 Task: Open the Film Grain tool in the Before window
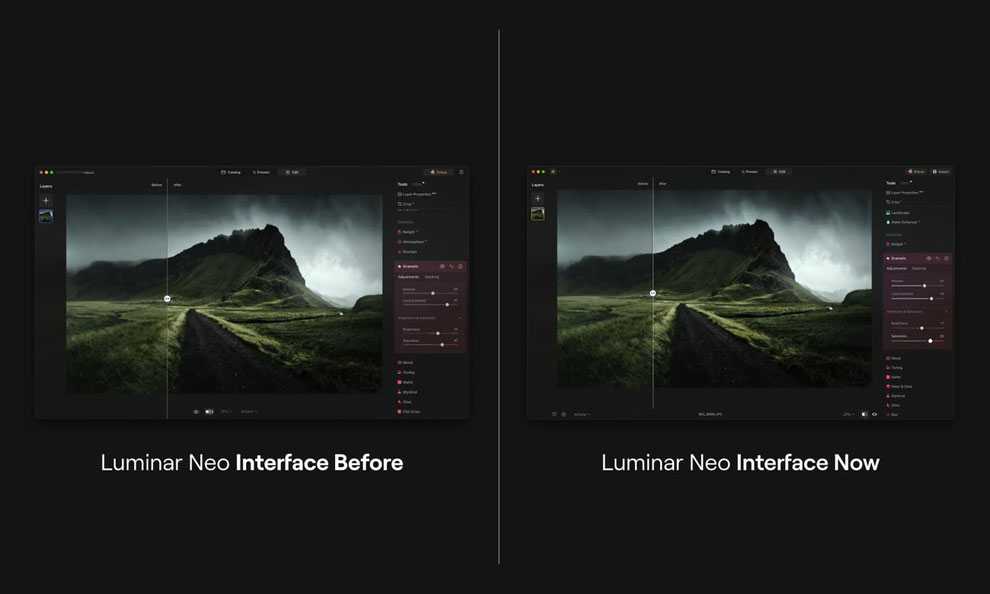(409, 412)
